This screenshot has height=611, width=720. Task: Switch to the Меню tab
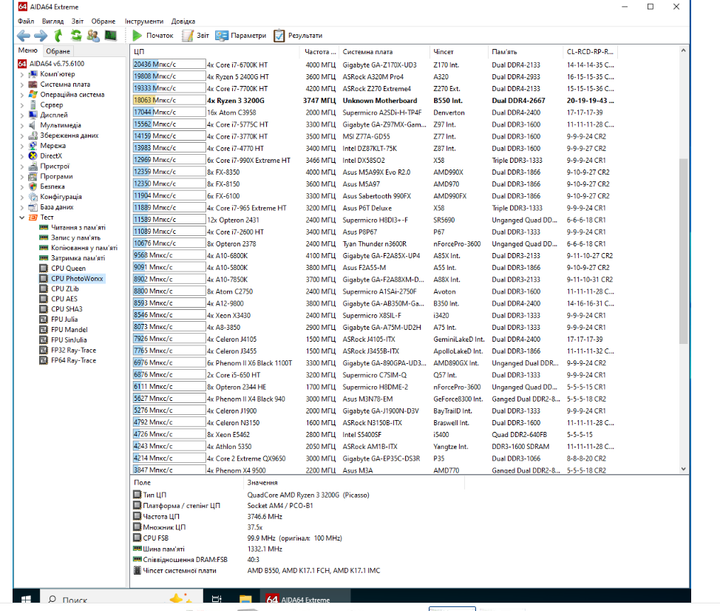point(28,50)
